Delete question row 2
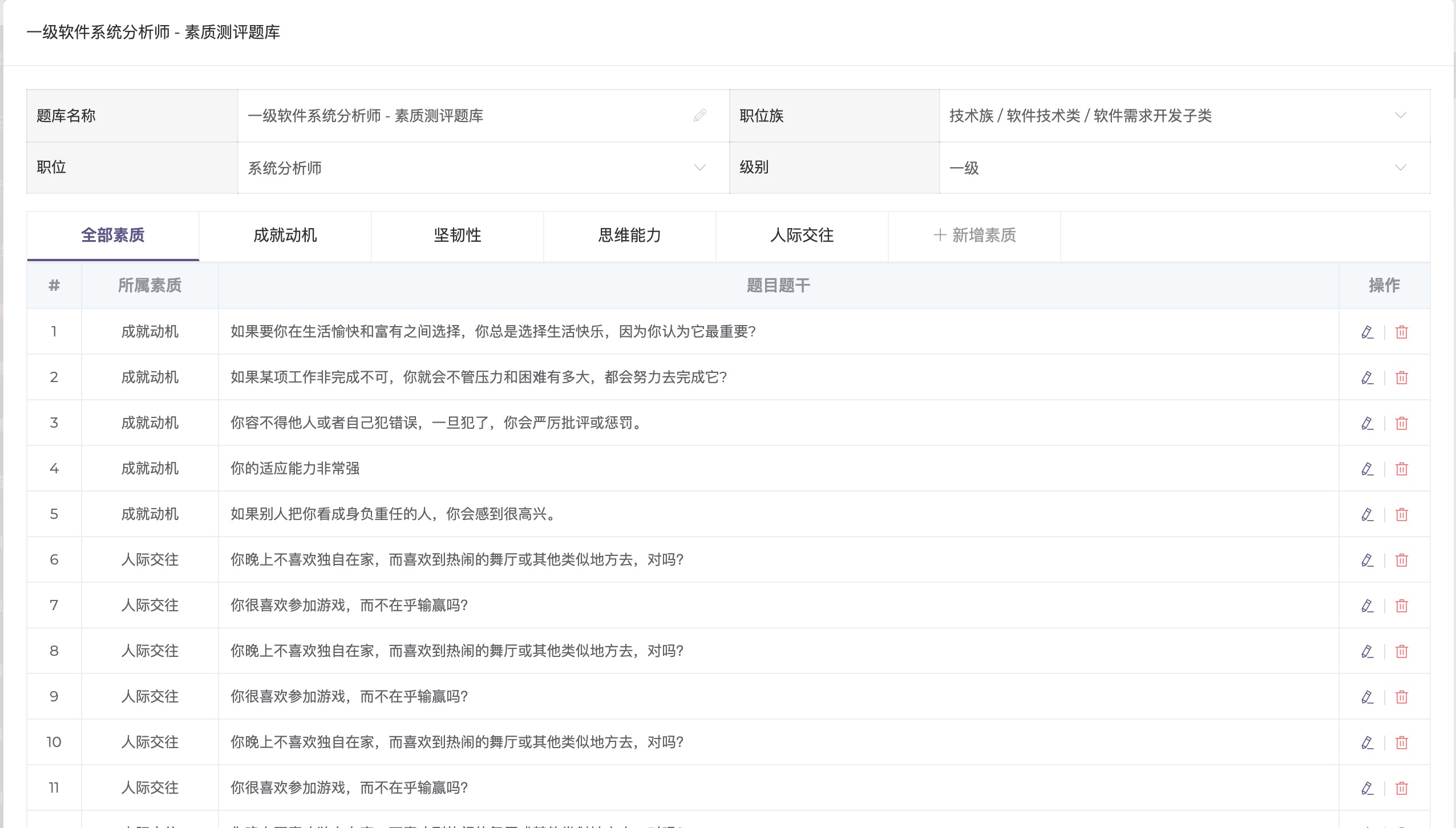 coord(1401,378)
